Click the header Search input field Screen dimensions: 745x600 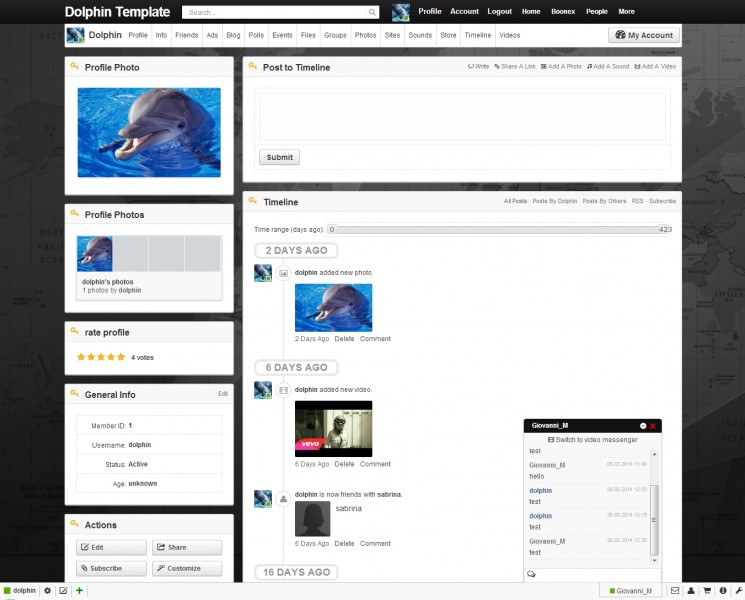pyautogui.click(x=276, y=12)
